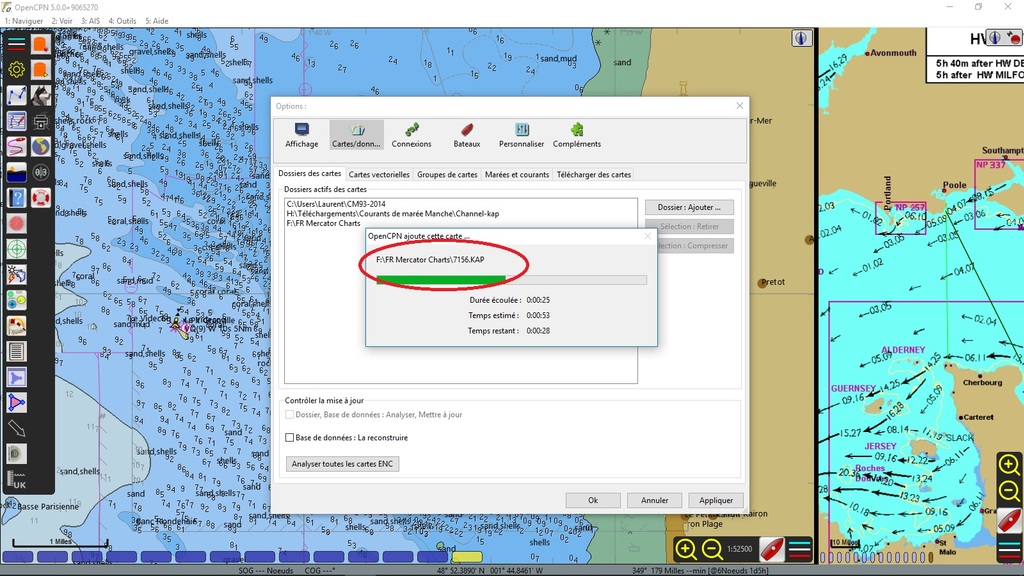1024x576 pixels.
Task: Click the yellow chart bar segment at bottom
Action: click(467, 557)
